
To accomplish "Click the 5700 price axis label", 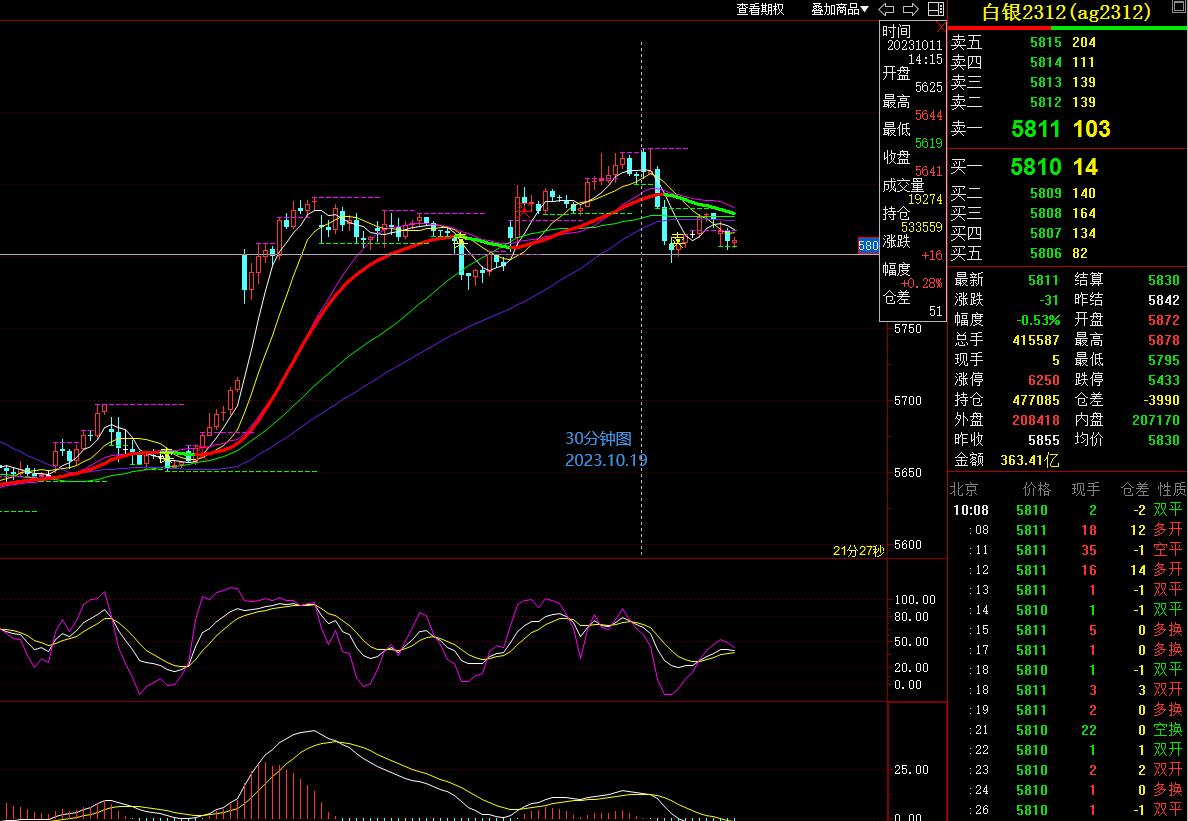I will click(908, 401).
